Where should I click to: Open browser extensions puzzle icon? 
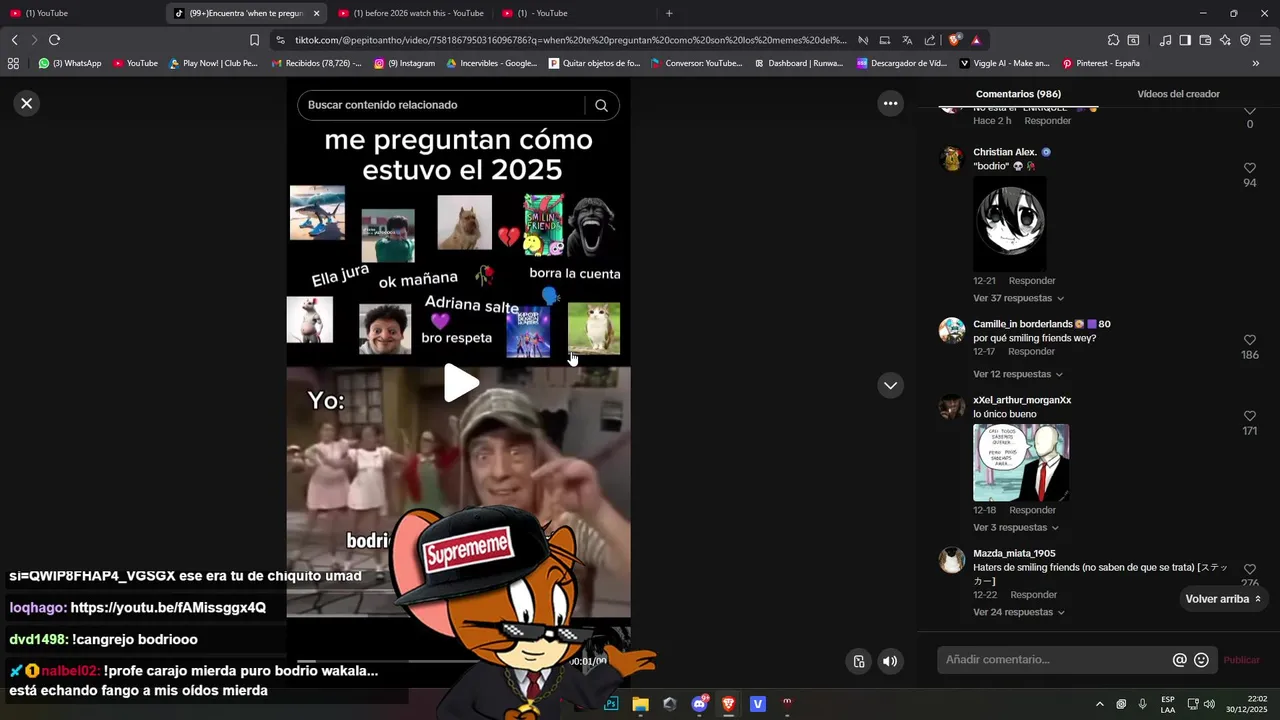tap(1113, 40)
